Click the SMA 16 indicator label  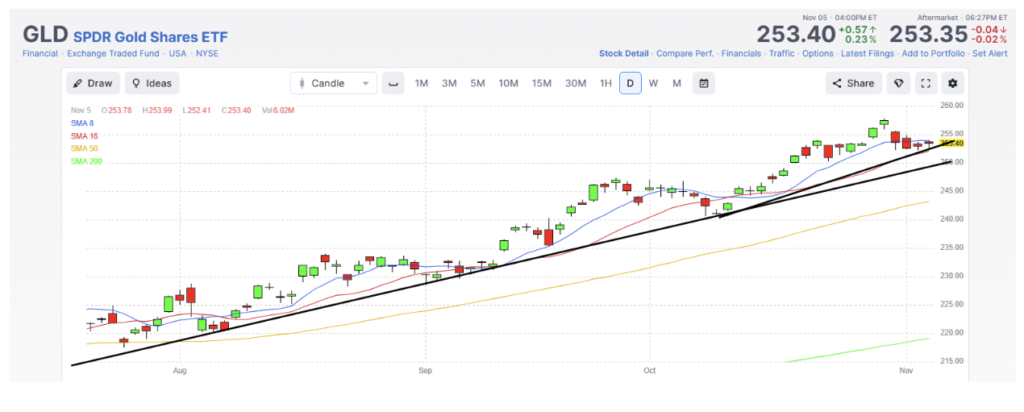click(84, 135)
